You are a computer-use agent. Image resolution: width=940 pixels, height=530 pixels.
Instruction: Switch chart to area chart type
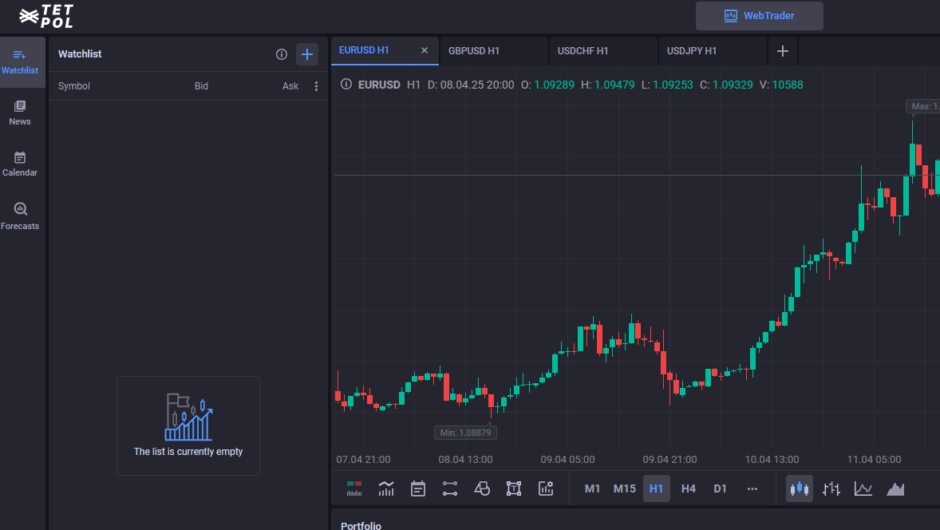pos(895,488)
